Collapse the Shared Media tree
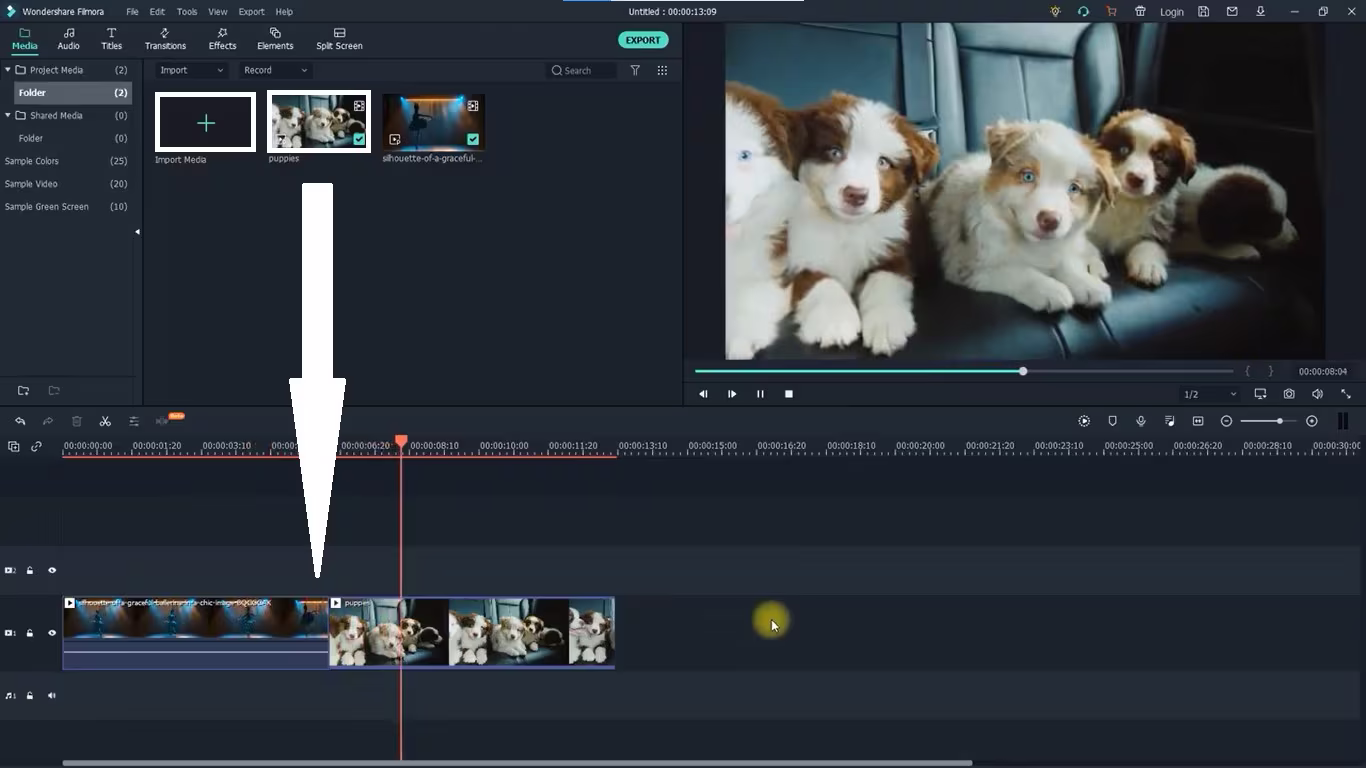 pyautogui.click(x=8, y=115)
